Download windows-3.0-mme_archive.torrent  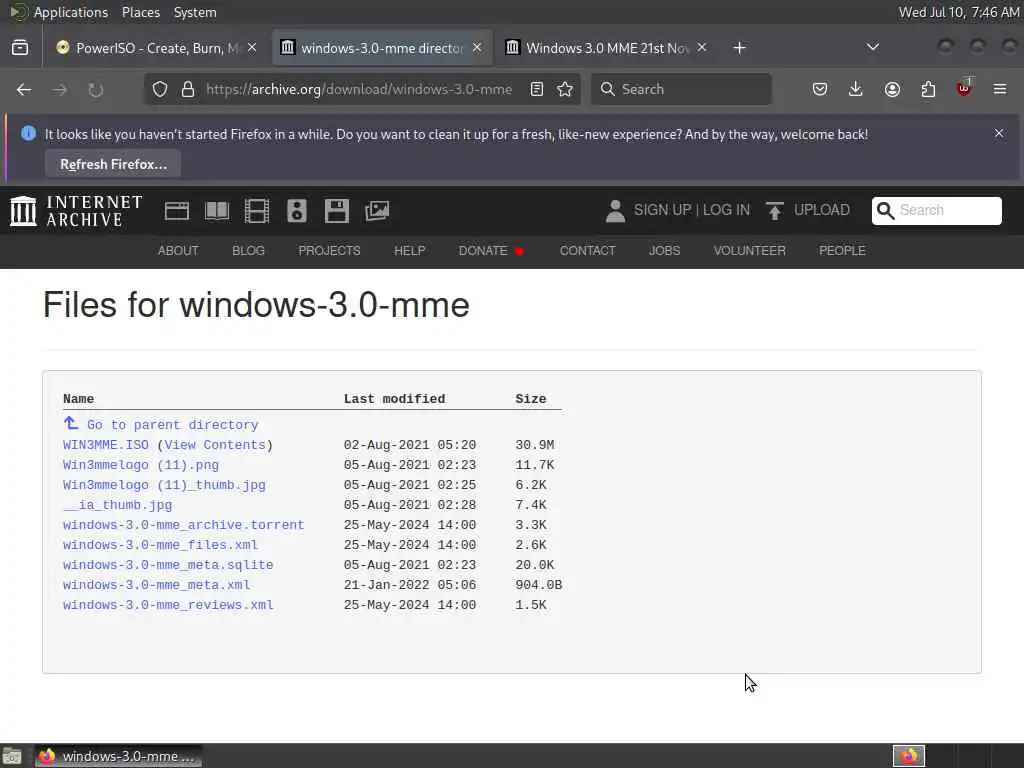184,525
